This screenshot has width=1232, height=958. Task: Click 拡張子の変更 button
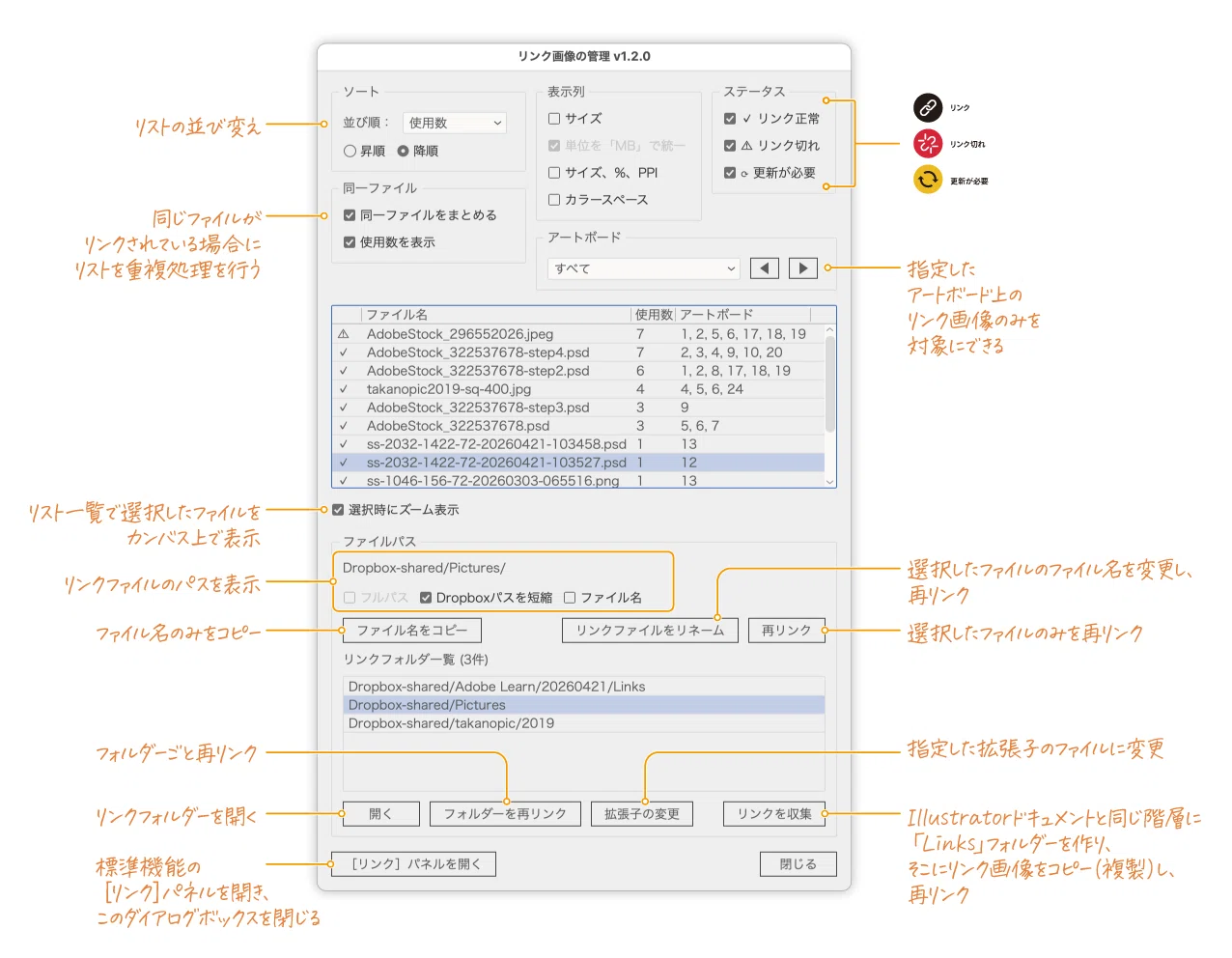(642, 814)
